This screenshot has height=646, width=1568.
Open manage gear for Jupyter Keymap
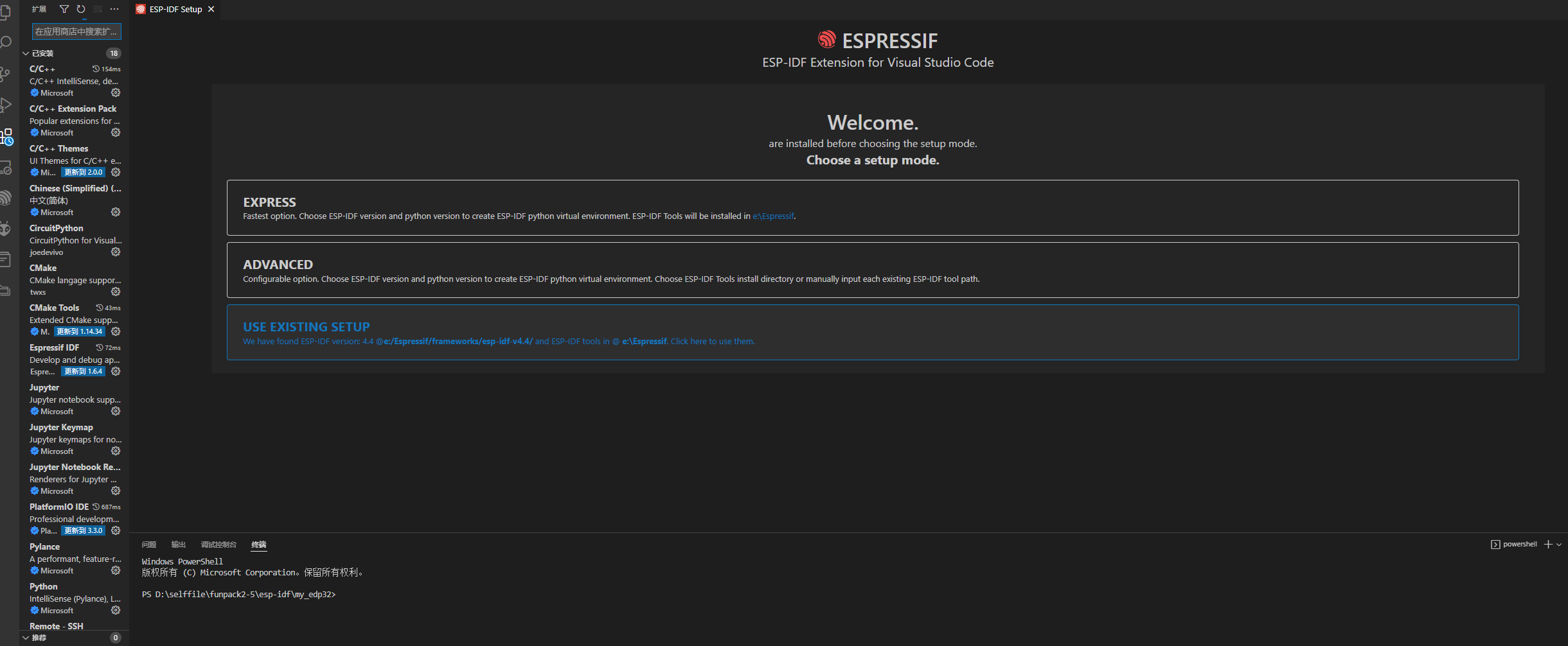(116, 451)
